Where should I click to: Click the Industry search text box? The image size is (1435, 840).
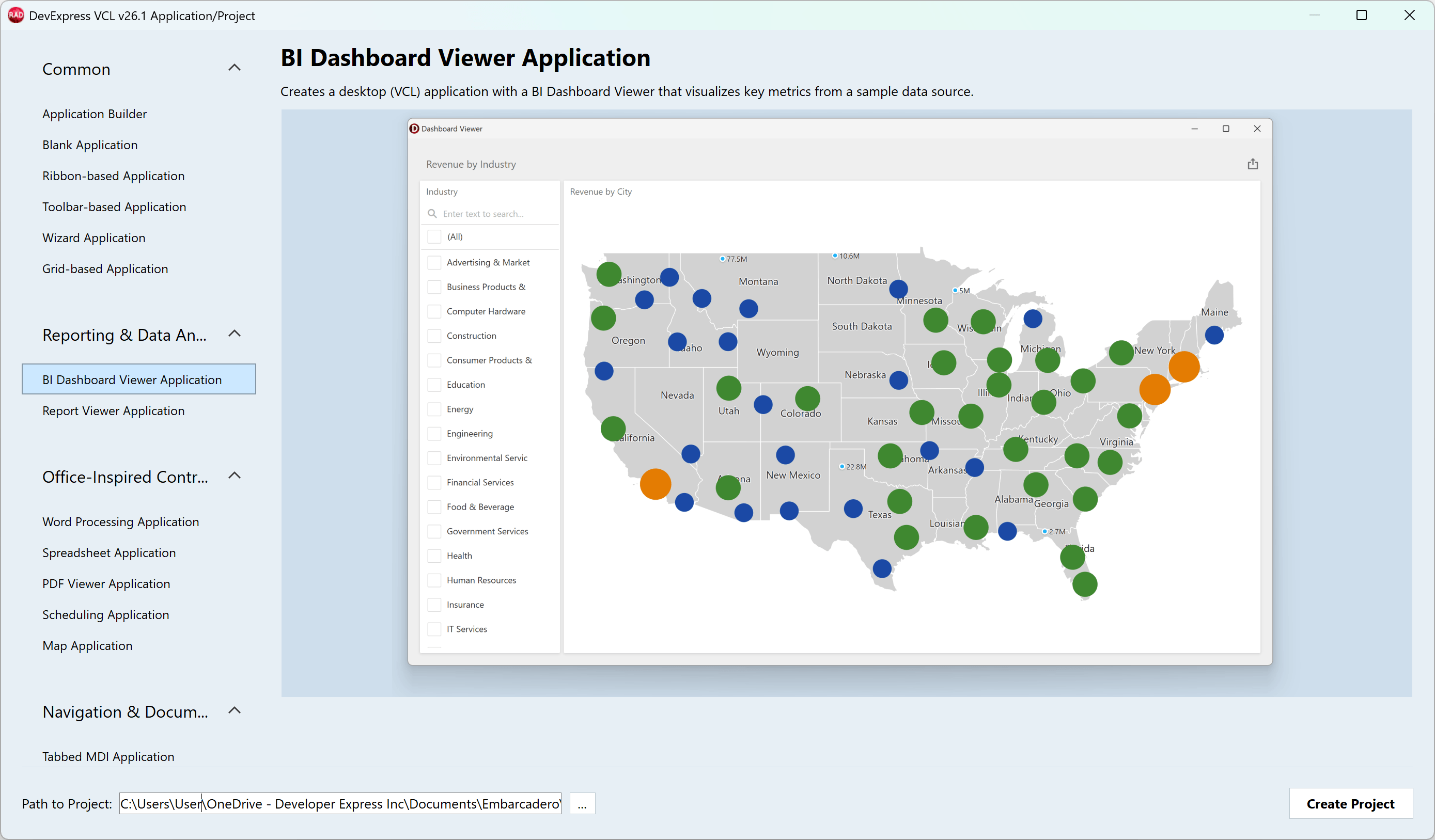tap(490, 214)
